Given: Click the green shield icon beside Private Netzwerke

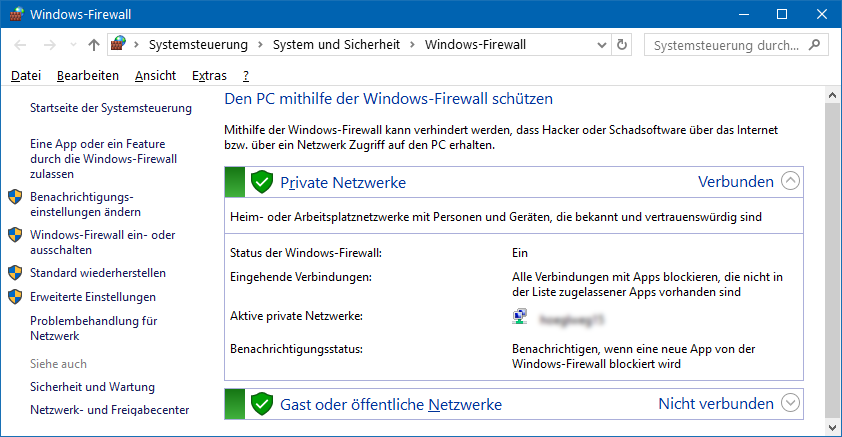Looking at the screenshot, I should (x=262, y=182).
